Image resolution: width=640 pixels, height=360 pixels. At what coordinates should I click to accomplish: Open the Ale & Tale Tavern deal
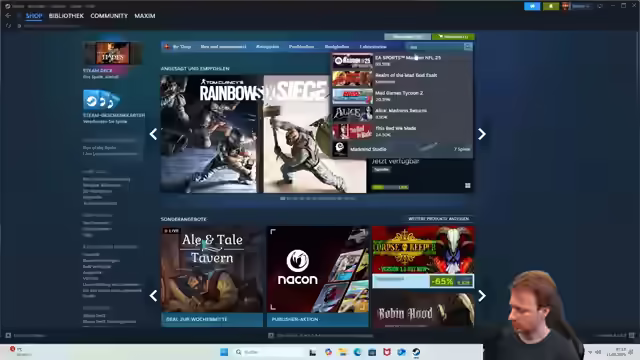pos(212,276)
